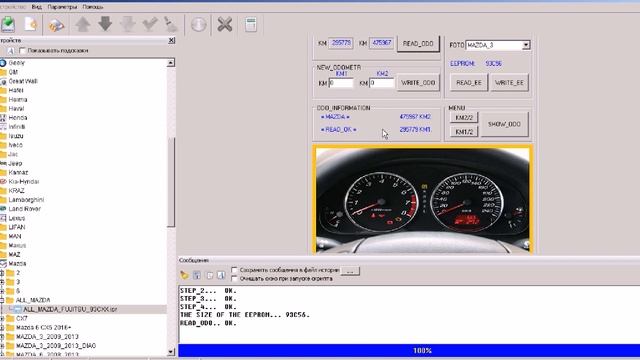Click the fourth messages toolbar icon
This screenshot has height=360, width=640.
221,276
